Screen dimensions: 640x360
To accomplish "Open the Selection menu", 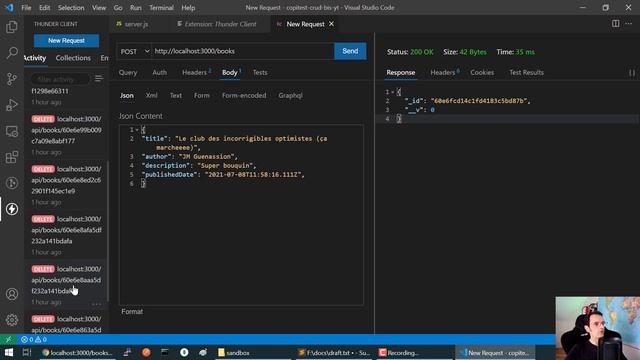I will pyautogui.click(x=71, y=7).
